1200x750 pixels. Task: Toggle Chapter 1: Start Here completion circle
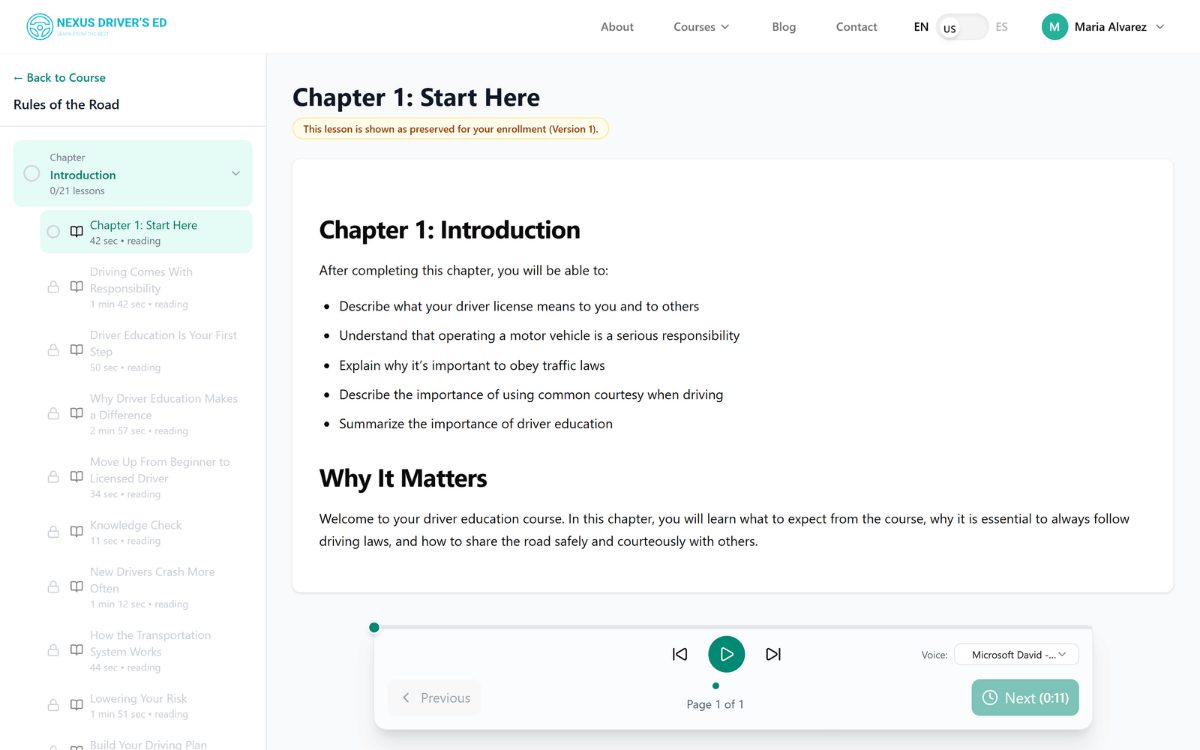tap(54, 232)
